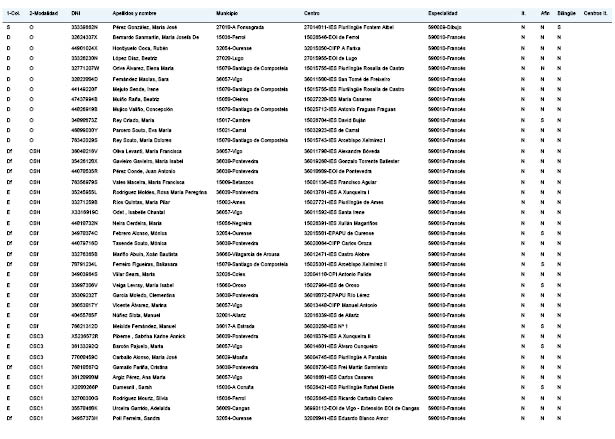615x439 pixels.
Task: Click the name Rey Criado, María
Action: [x=133, y=120]
